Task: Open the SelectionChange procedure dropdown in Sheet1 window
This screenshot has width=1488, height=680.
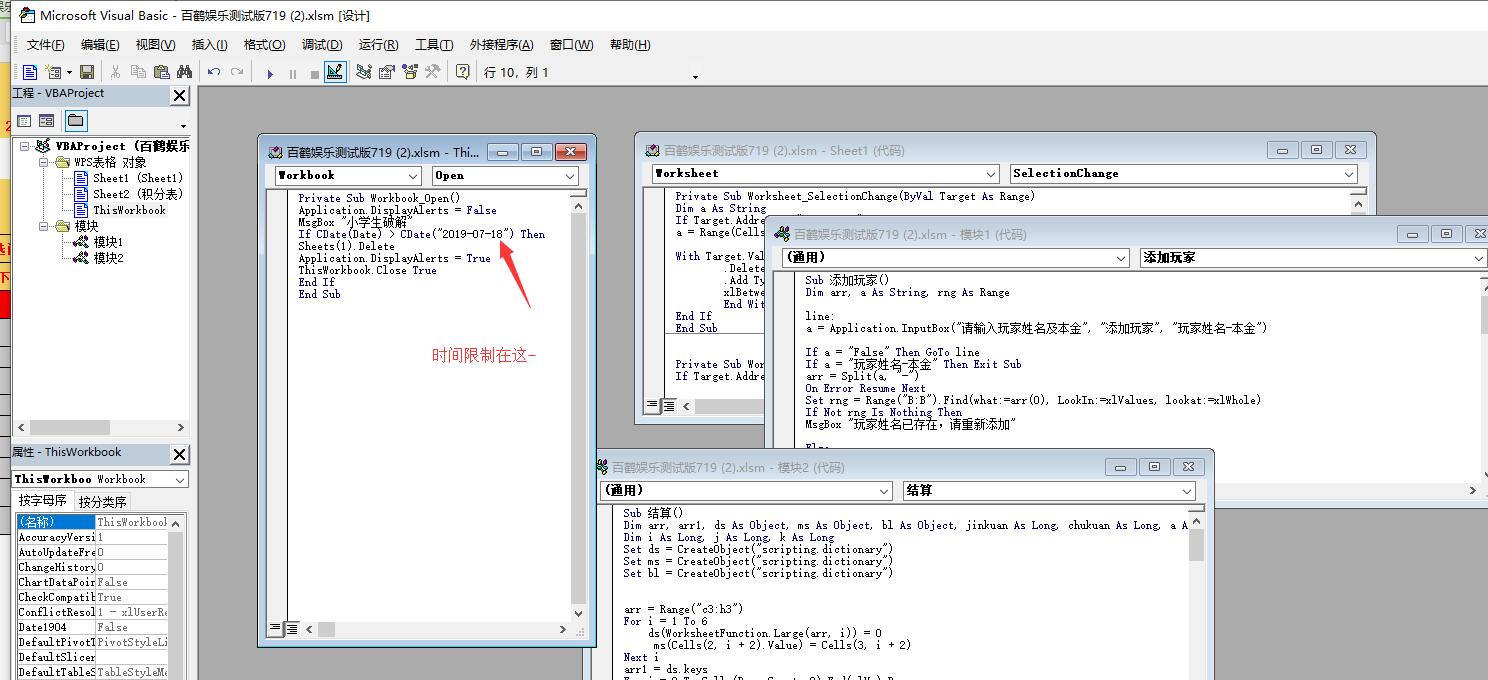Action: [1349, 174]
